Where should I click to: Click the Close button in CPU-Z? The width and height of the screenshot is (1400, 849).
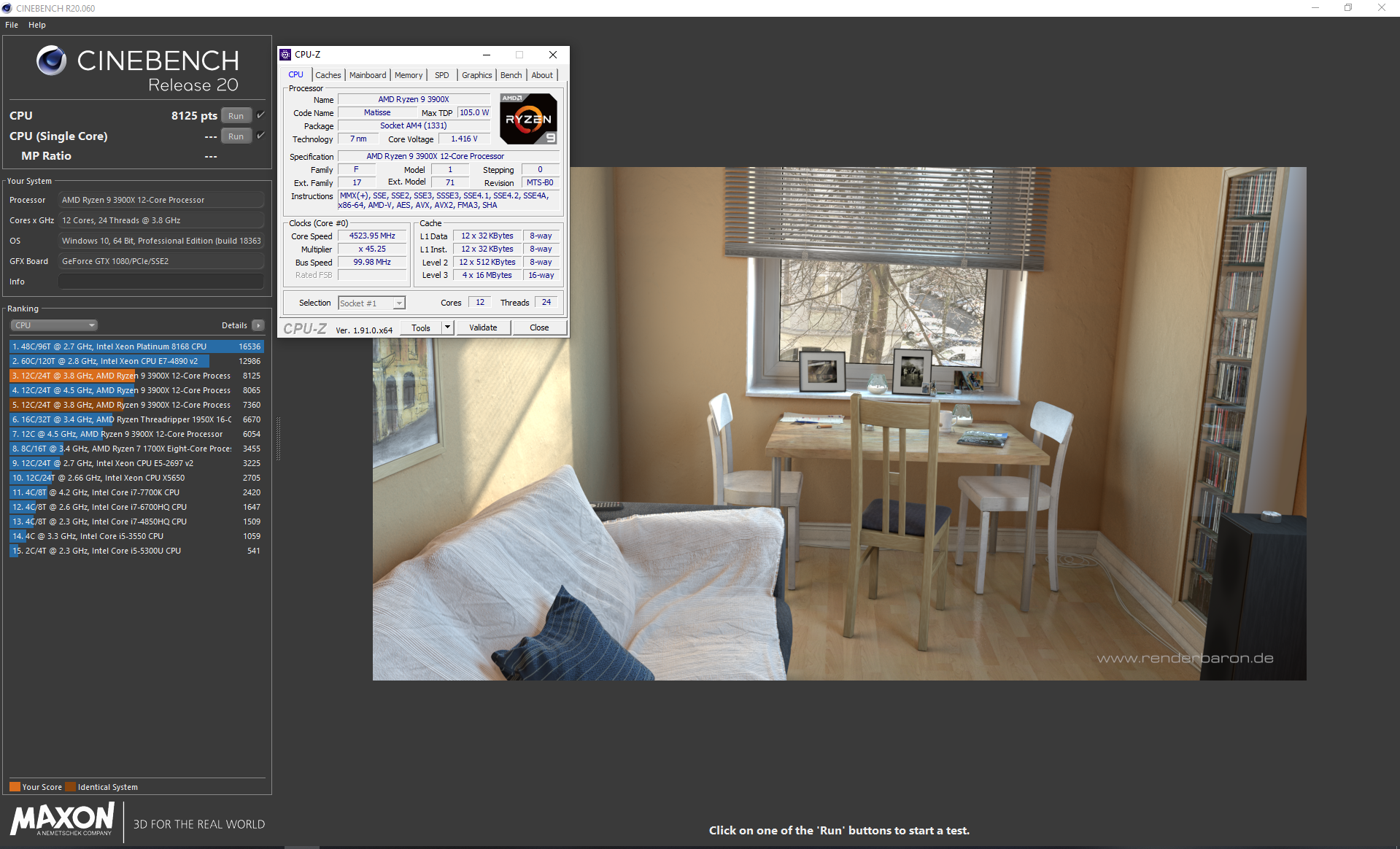pos(539,327)
